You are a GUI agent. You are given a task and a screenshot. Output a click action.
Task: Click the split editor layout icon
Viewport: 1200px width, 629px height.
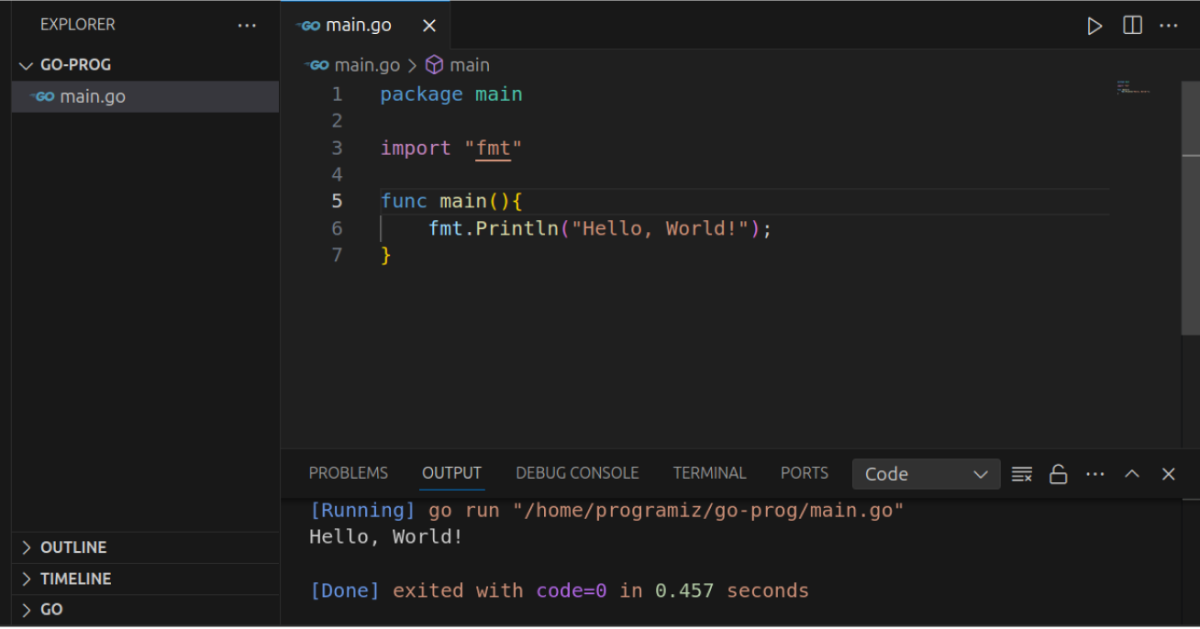1132,26
